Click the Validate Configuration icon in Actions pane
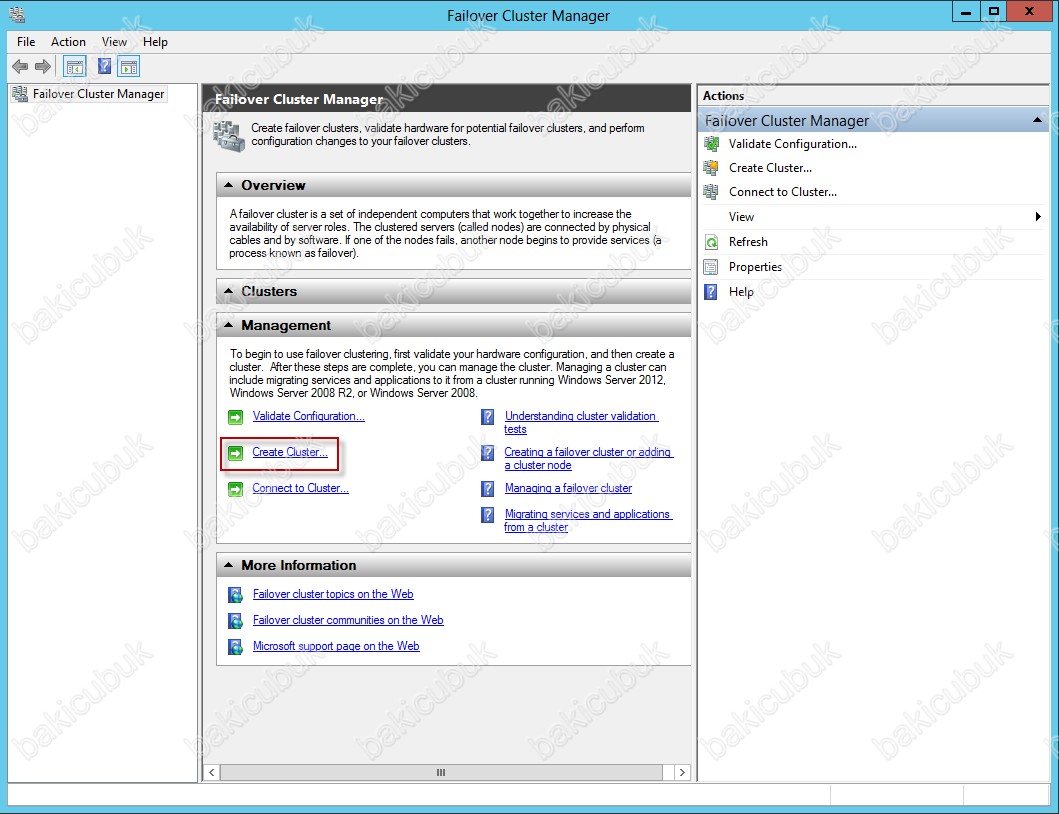This screenshot has width=1059, height=814. [711, 144]
